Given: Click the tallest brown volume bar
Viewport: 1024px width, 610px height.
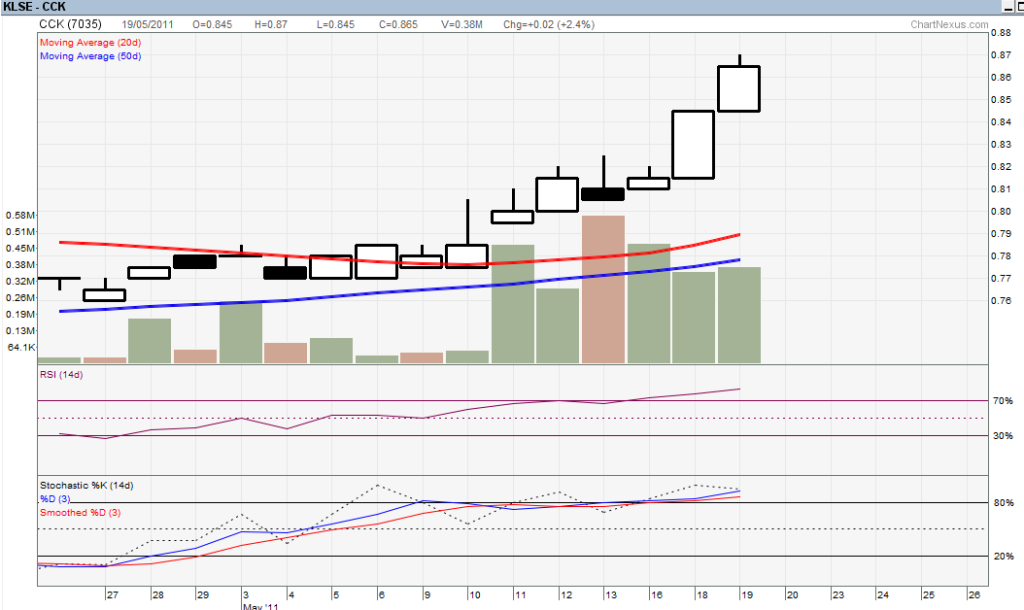Looking at the screenshot, I should click(604, 288).
